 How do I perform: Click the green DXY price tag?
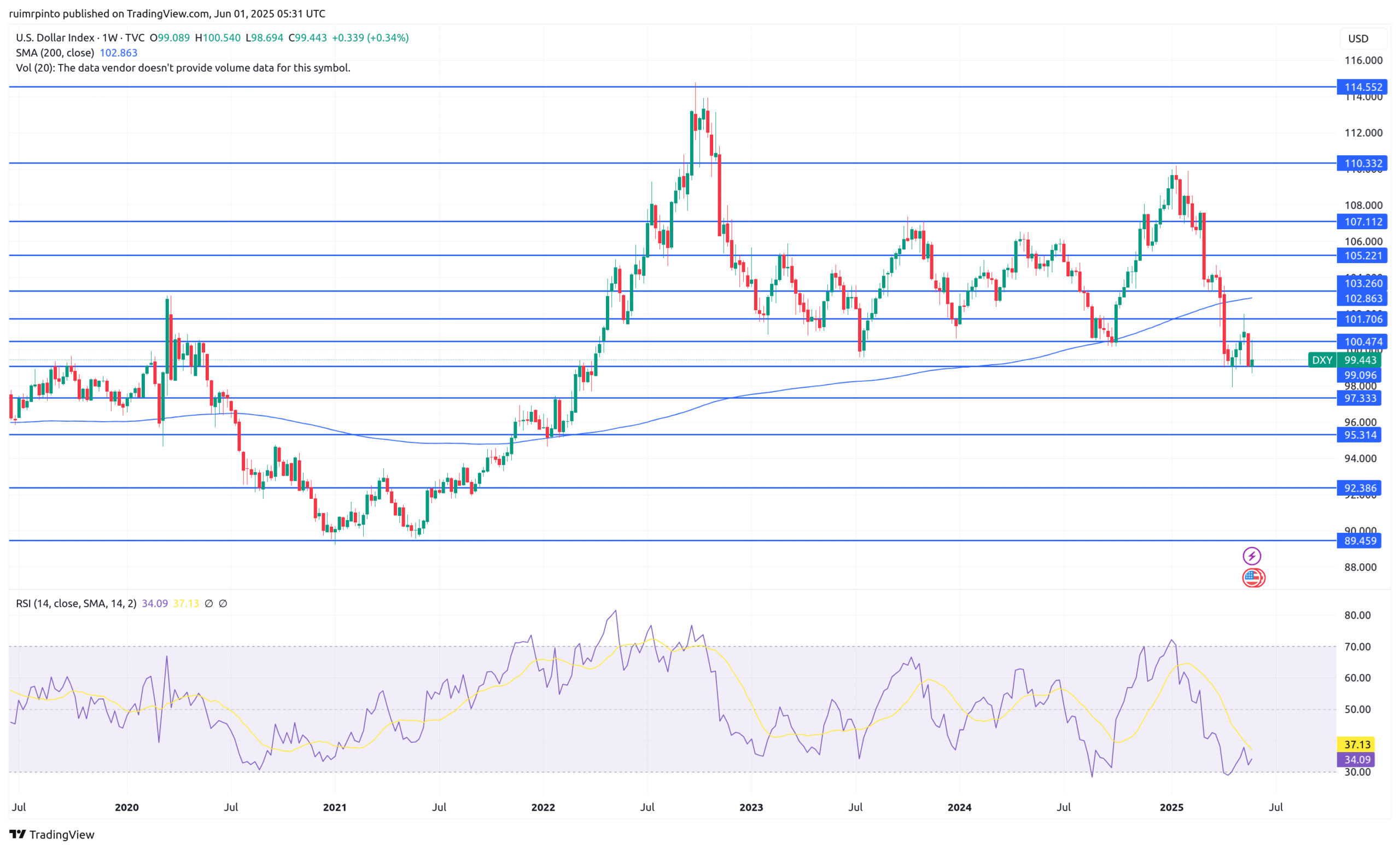pos(1322,360)
